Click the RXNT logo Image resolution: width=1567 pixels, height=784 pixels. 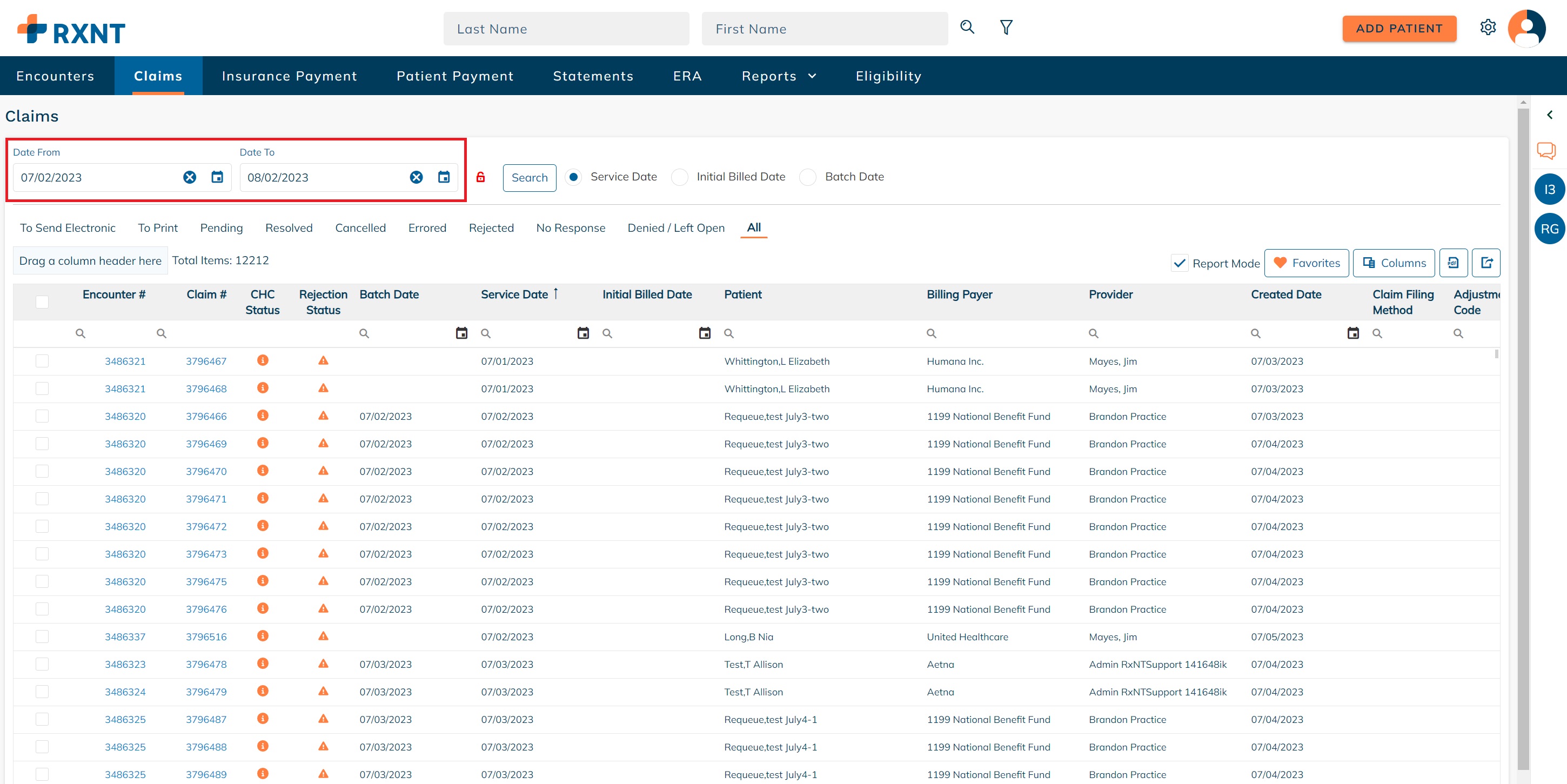(71, 29)
